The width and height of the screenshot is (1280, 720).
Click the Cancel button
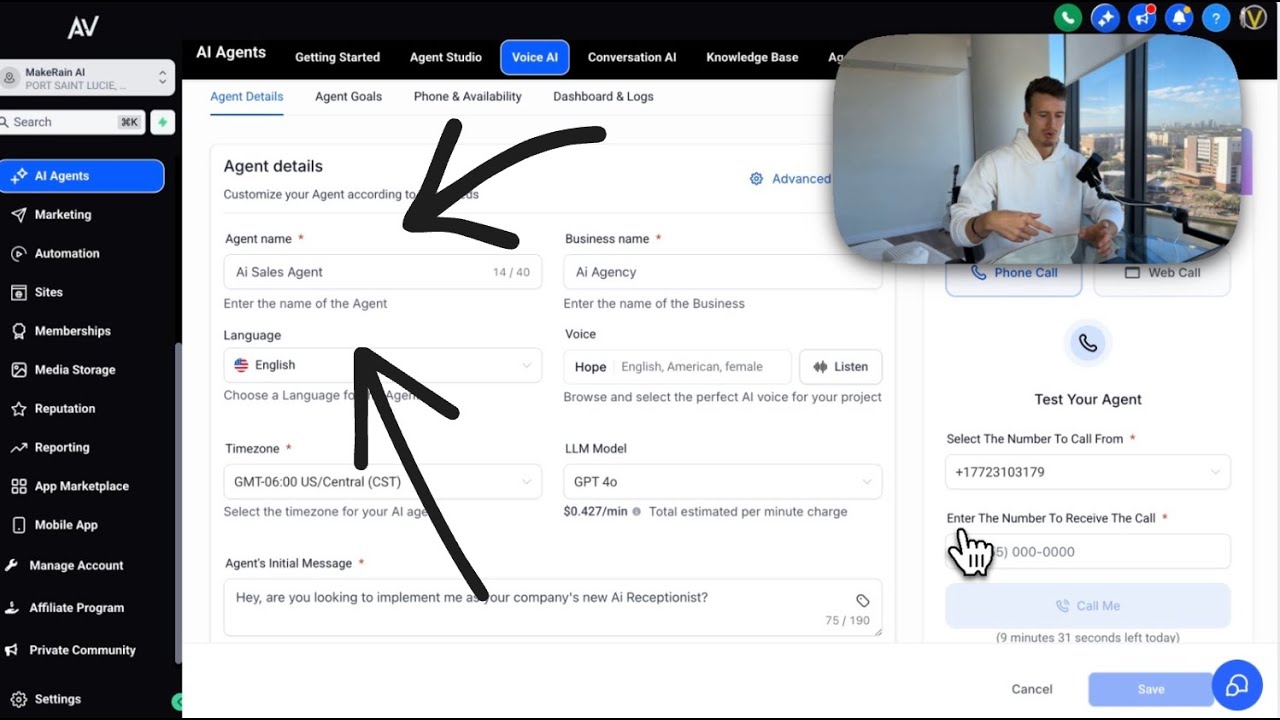pyautogui.click(x=1032, y=689)
